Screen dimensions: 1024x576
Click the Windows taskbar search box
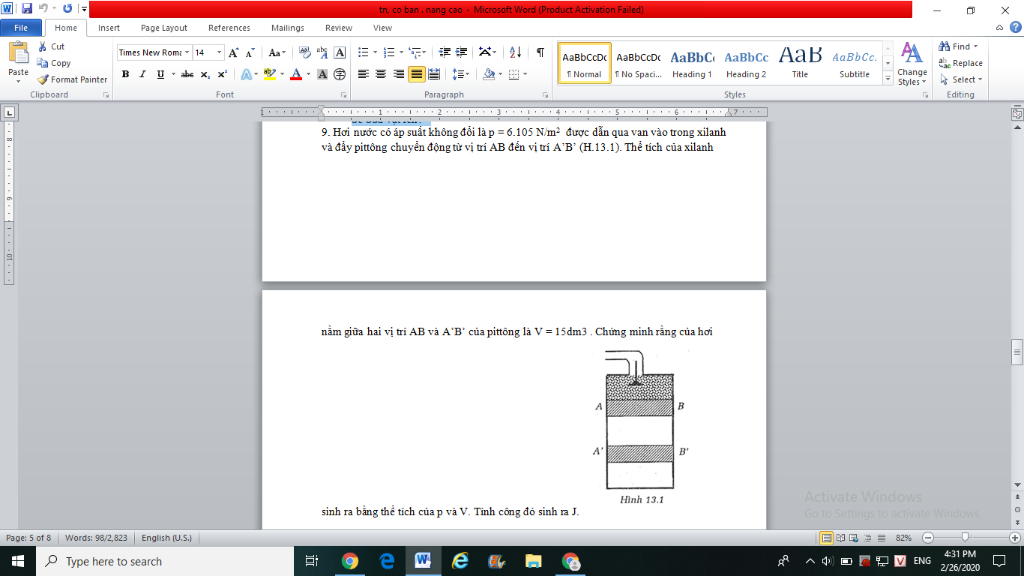click(x=165, y=561)
